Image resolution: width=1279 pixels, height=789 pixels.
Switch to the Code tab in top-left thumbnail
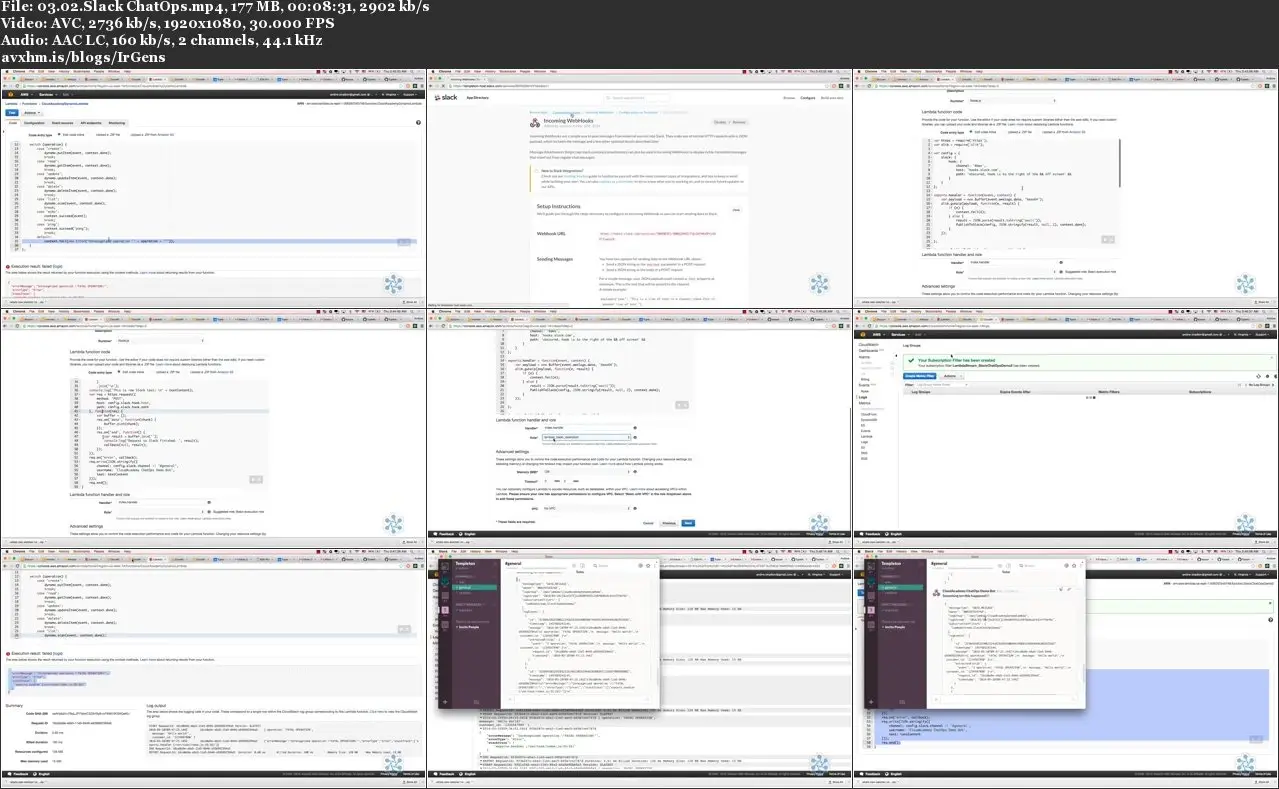13,123
